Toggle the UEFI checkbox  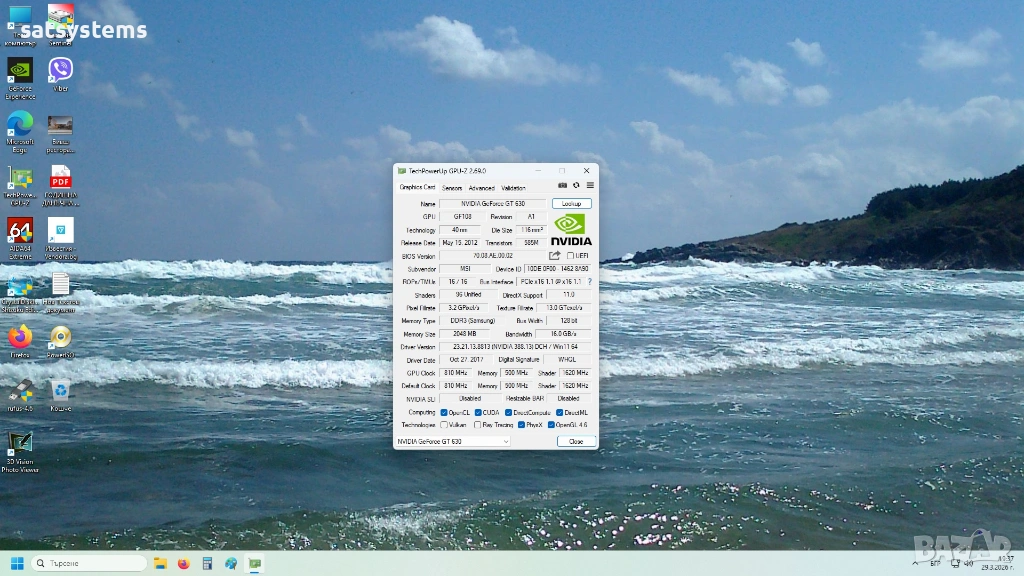[x=570, y=256]
